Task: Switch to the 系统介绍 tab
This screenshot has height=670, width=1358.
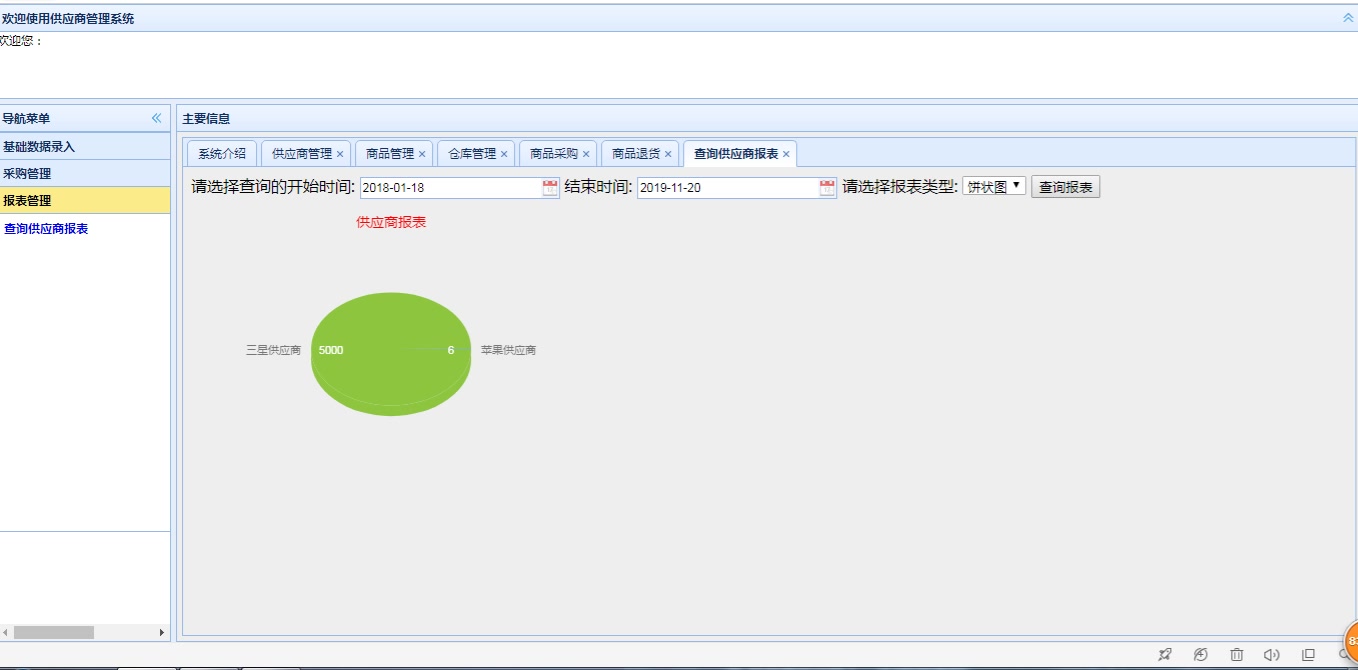Action: pyautogui.click(x=221, y=153)
